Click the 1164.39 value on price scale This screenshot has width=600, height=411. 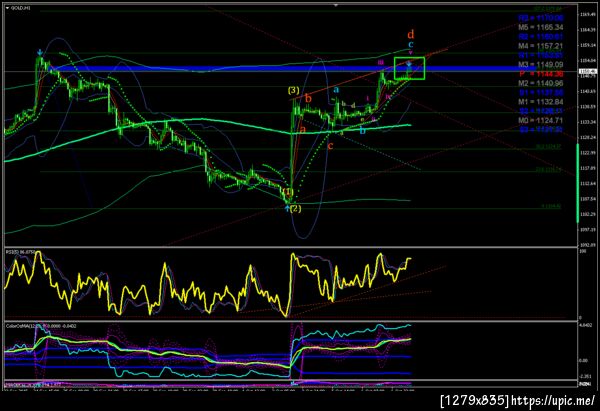(x=588, y=30)
